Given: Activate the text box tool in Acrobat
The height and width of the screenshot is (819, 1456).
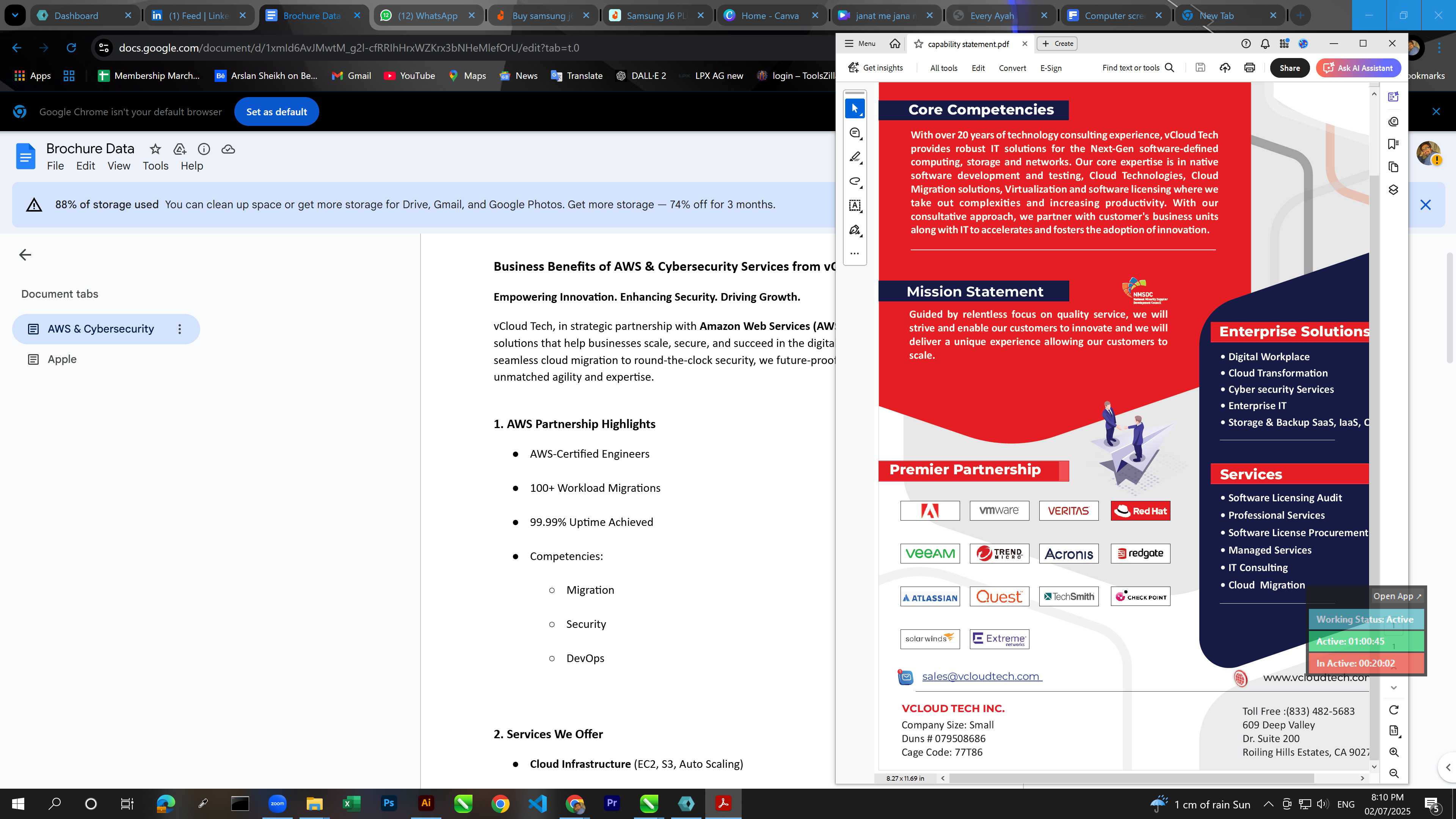Looking at the screenshot, I should click(x=855, y=206).
